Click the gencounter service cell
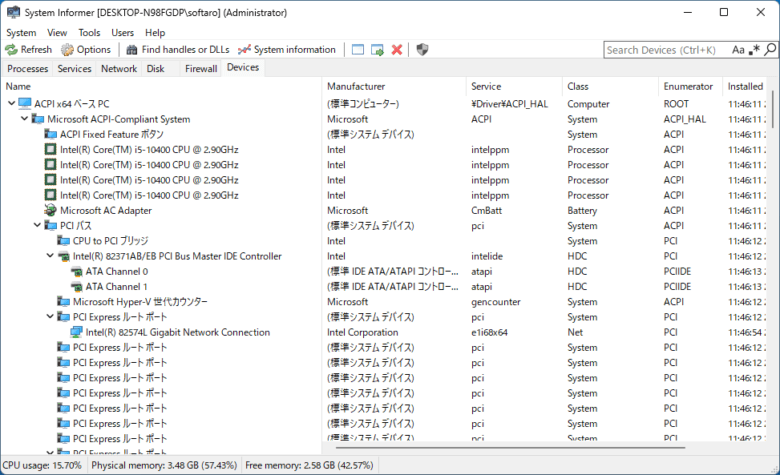Screen dimensions: 780x475 [x=496, y=302]
